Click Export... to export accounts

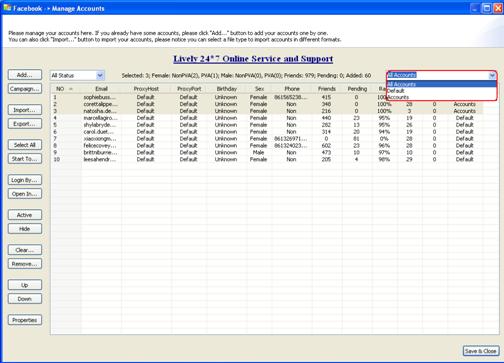(x=25, y=124)
